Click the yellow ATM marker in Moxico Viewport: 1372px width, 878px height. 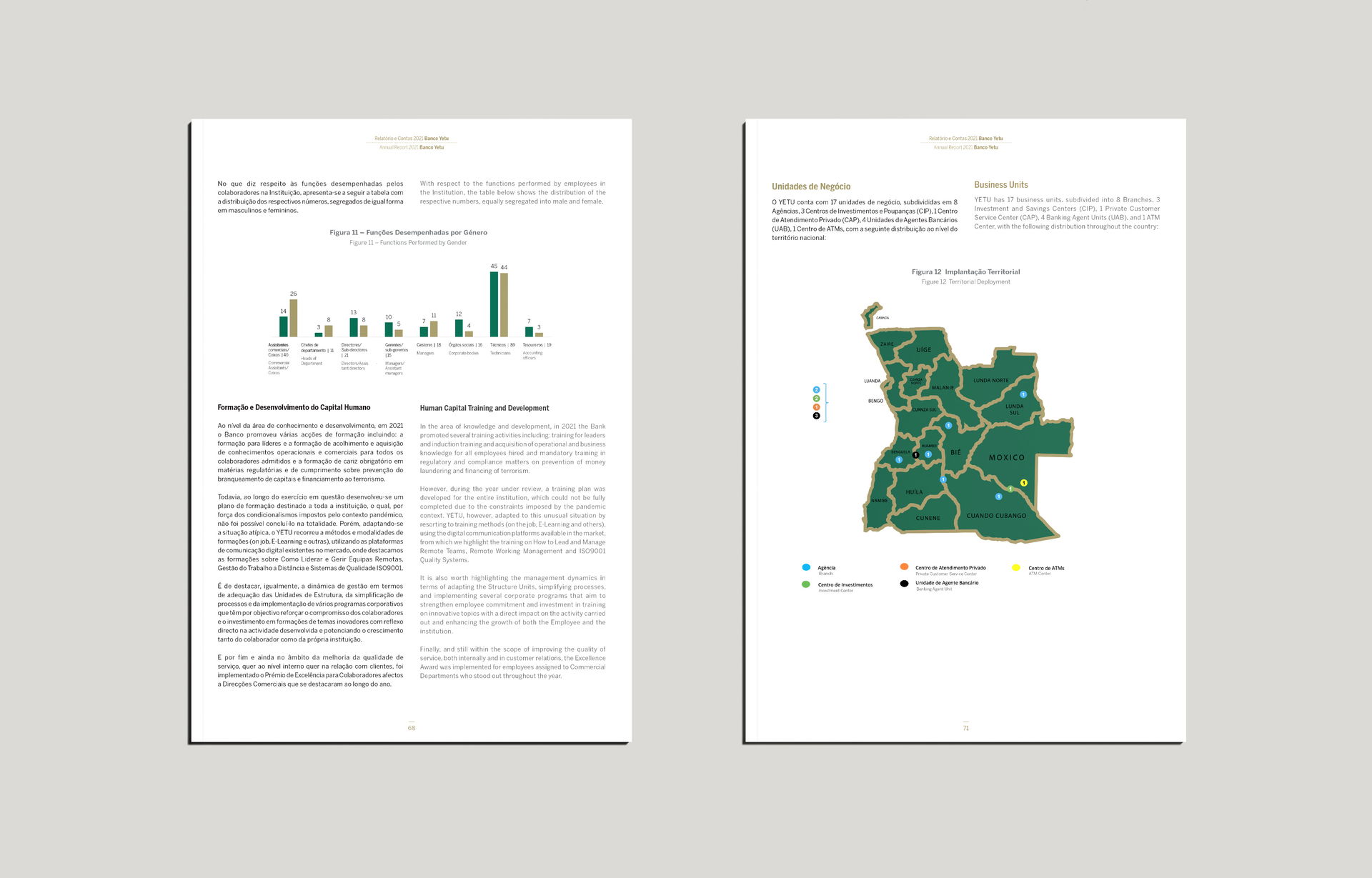click(x=1024, y=483)
